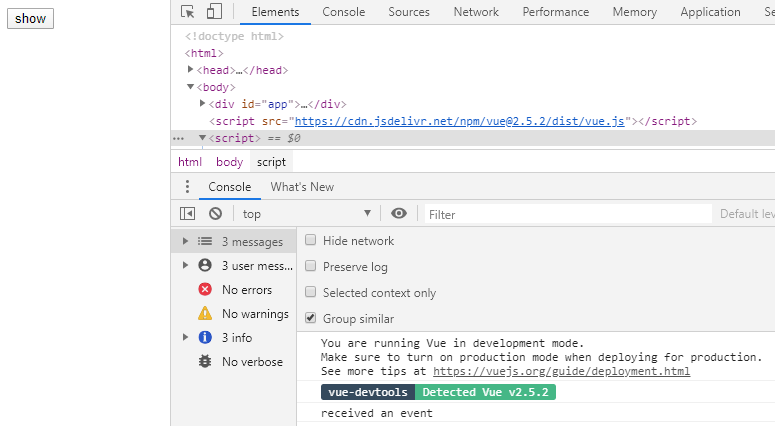Switch to the Network tab

(x=476, y=12)
